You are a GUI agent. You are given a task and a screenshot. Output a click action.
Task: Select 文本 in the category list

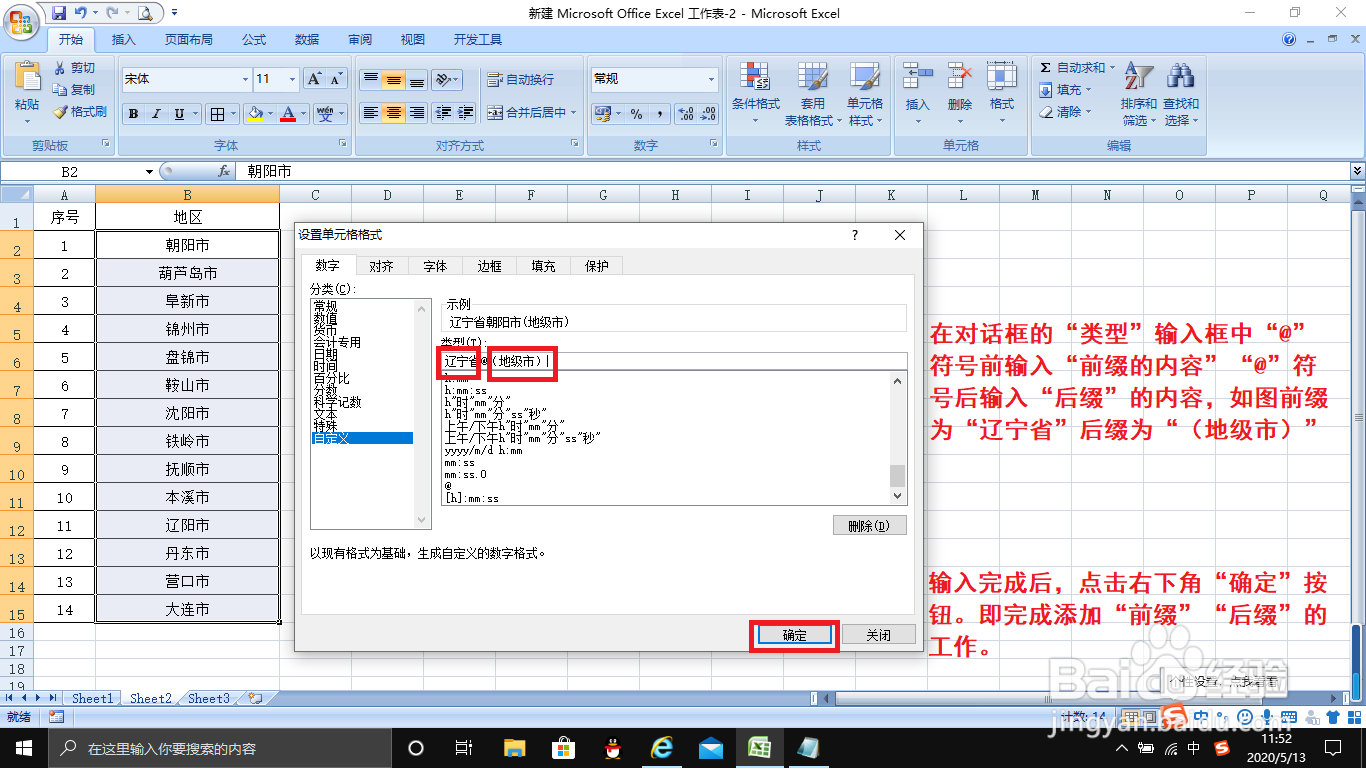point(326,414)
